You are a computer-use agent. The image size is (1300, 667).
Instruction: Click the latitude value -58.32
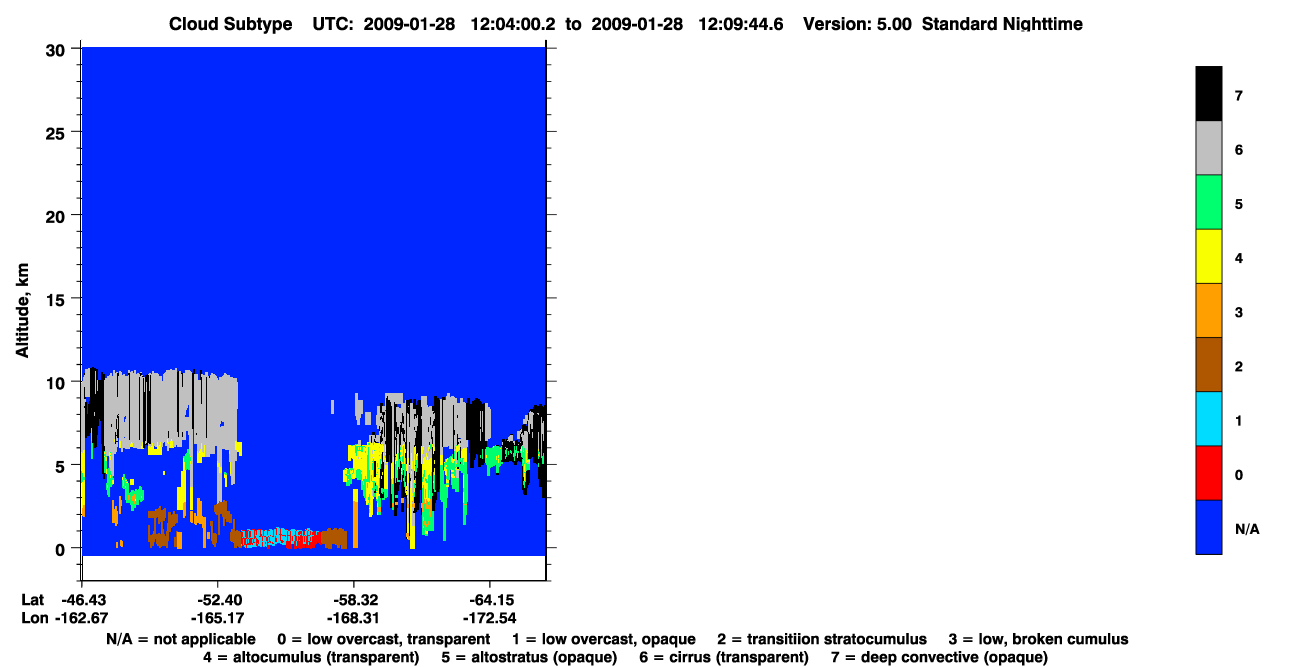point(356,599)
